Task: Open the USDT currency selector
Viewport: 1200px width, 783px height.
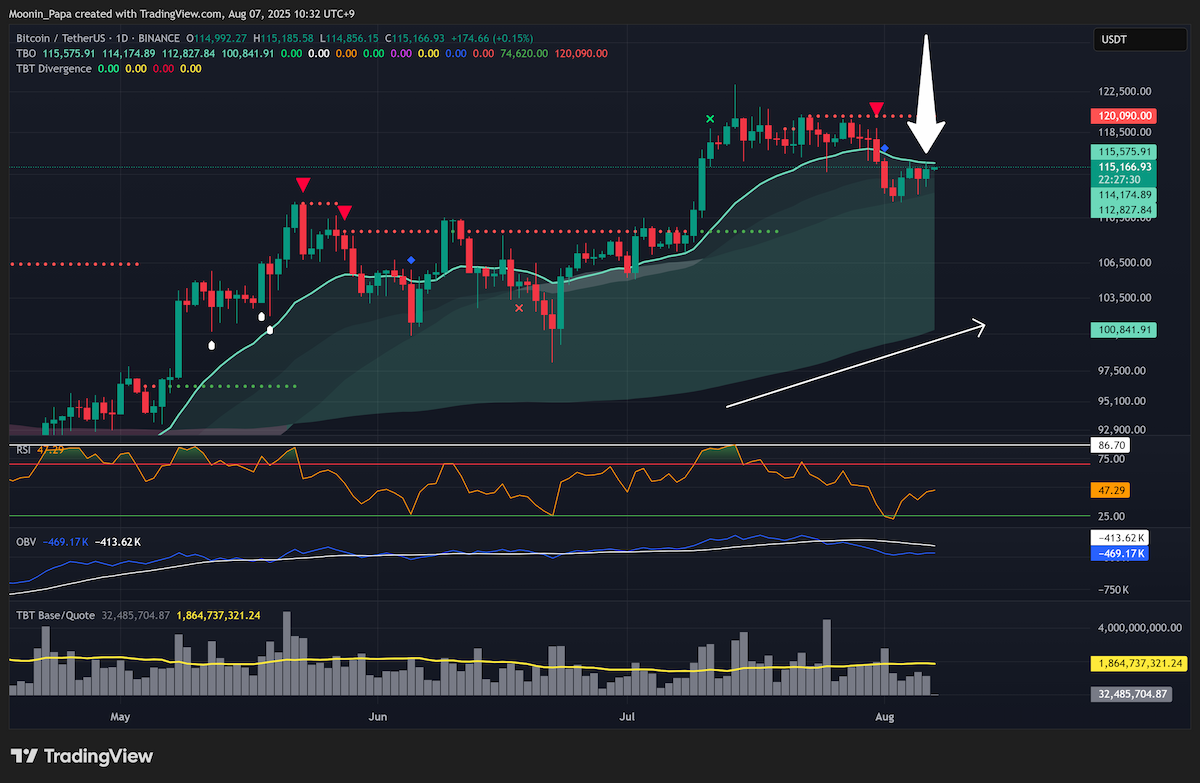Action: (1126, 41)
